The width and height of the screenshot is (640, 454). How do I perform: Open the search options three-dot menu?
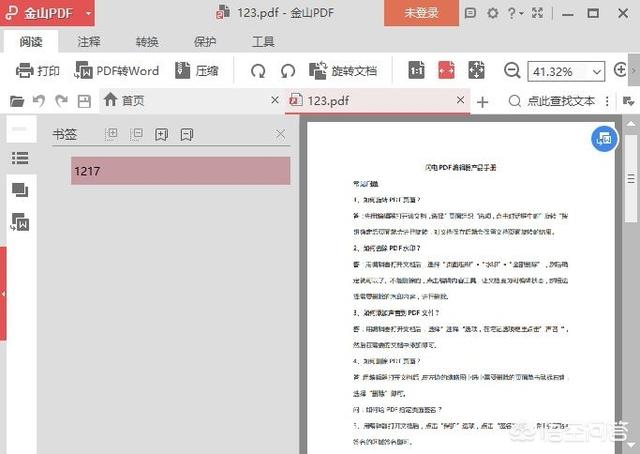point(607,101)
